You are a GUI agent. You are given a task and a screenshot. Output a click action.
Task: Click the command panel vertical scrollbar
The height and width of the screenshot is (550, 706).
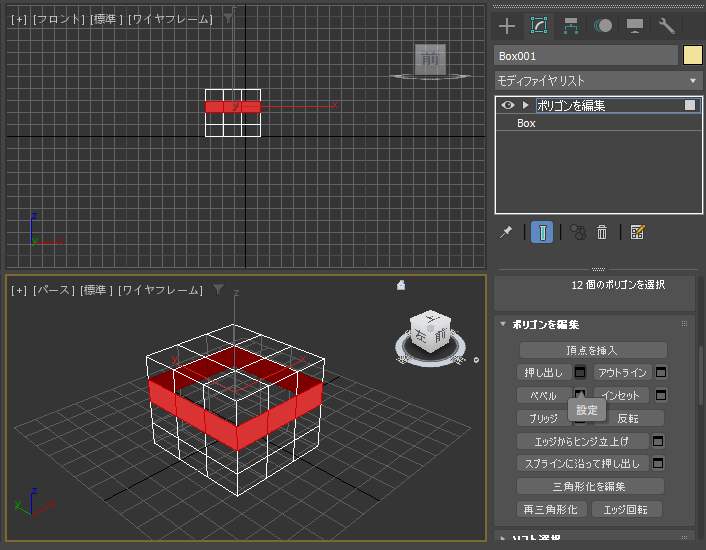(x=701, y=376)
